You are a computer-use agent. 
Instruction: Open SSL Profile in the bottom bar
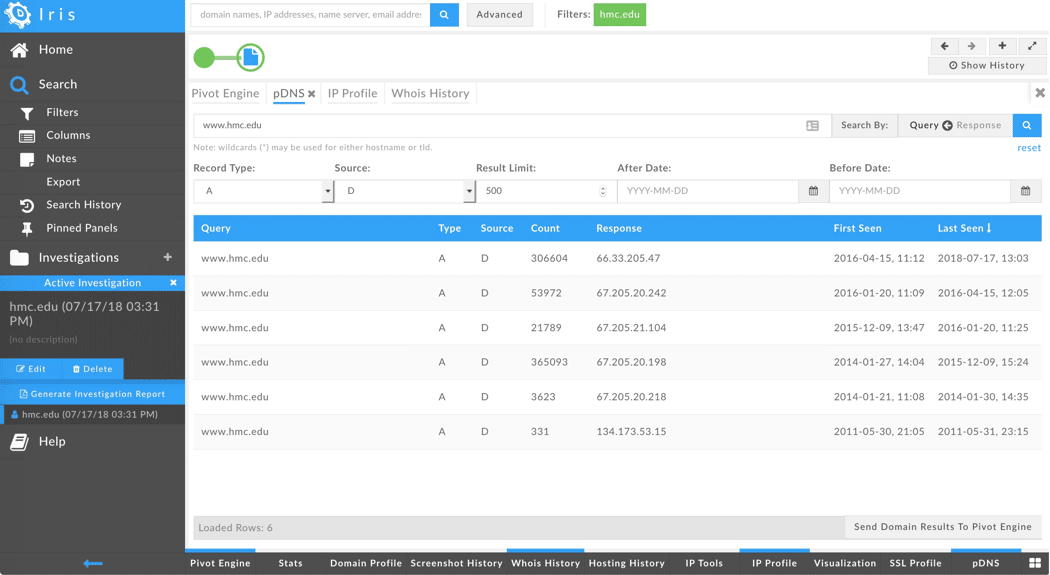915,563
